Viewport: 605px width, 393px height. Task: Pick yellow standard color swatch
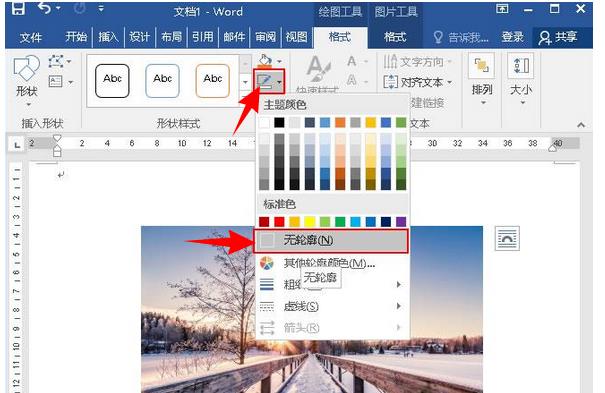310,222
